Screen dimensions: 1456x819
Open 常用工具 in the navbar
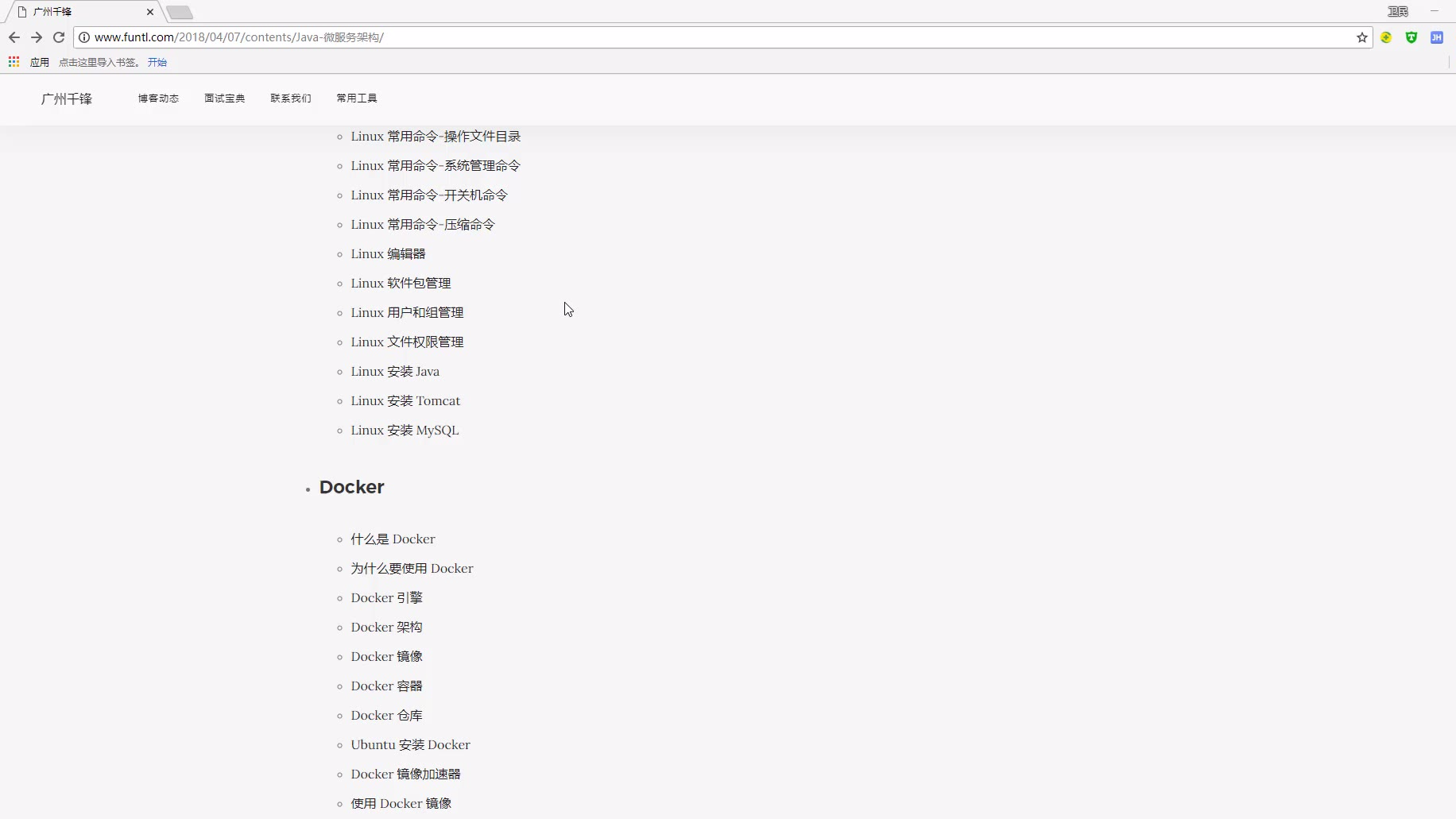click(x=356, y=99)
